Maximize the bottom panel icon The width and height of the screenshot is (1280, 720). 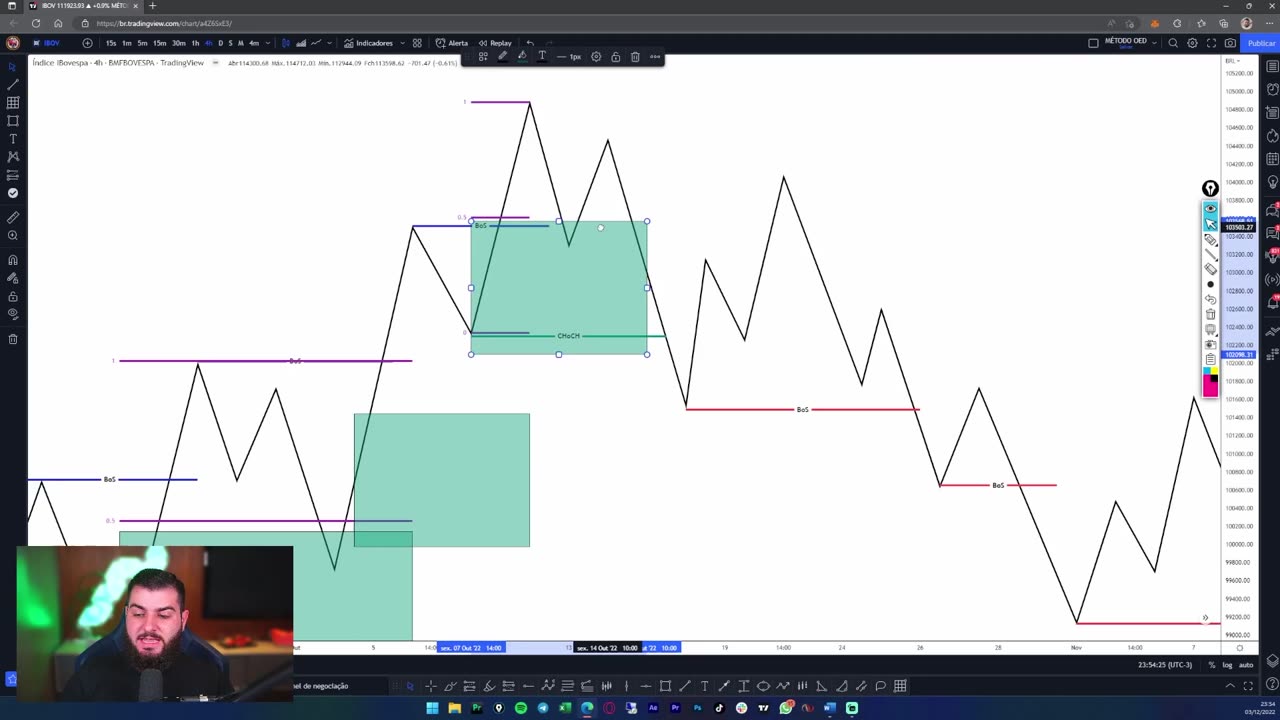tap(1248, 686)
